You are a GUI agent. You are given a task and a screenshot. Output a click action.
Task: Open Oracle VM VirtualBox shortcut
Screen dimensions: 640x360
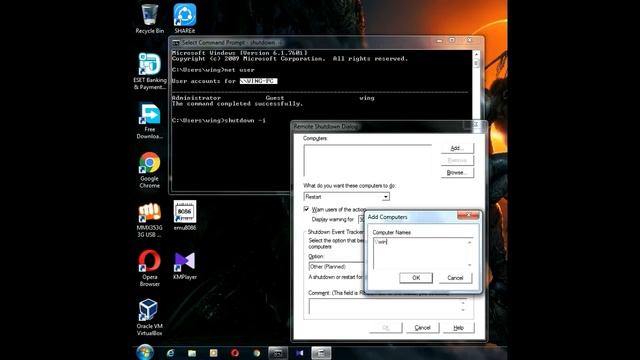pos(149,318)
